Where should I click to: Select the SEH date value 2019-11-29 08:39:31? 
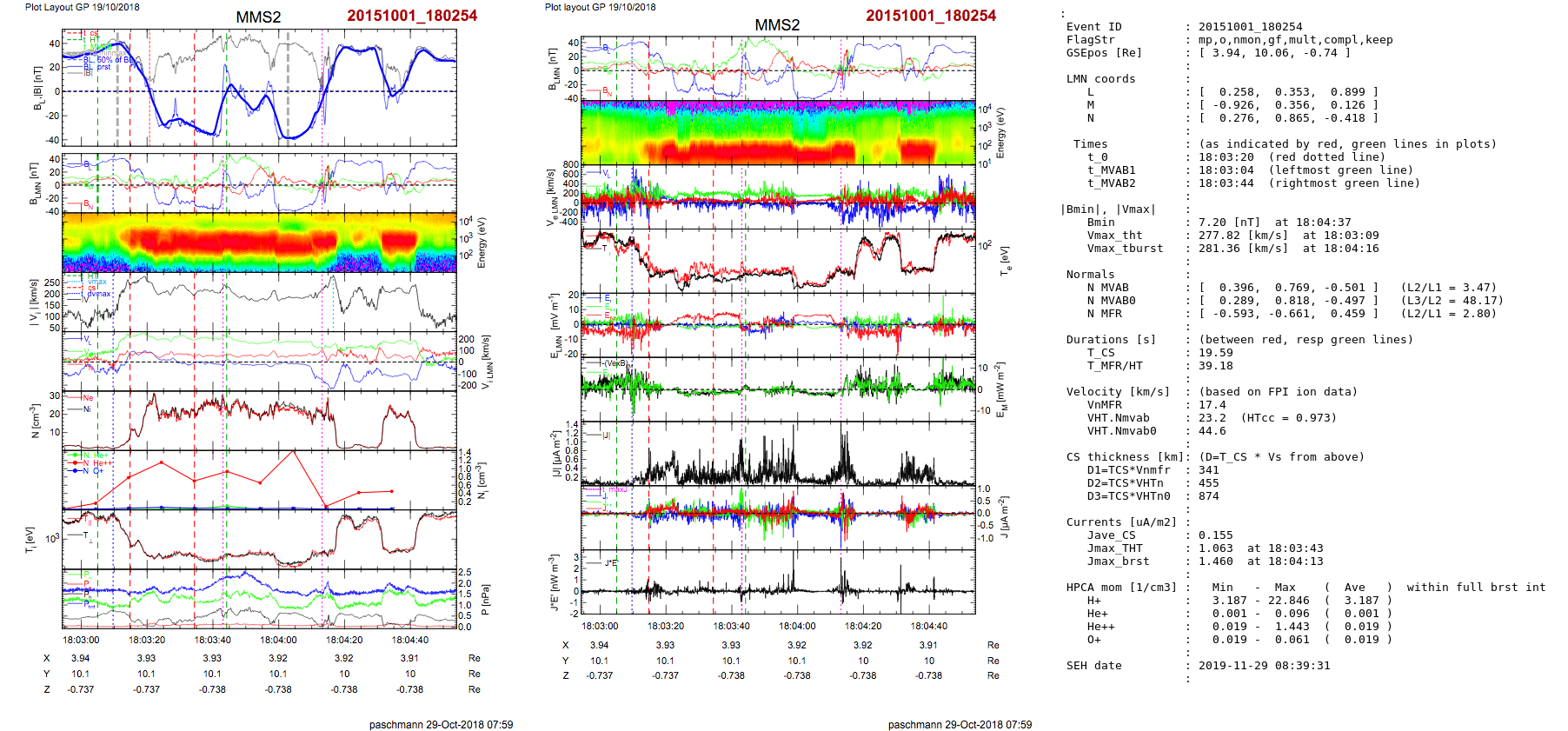click(1265, 666)
